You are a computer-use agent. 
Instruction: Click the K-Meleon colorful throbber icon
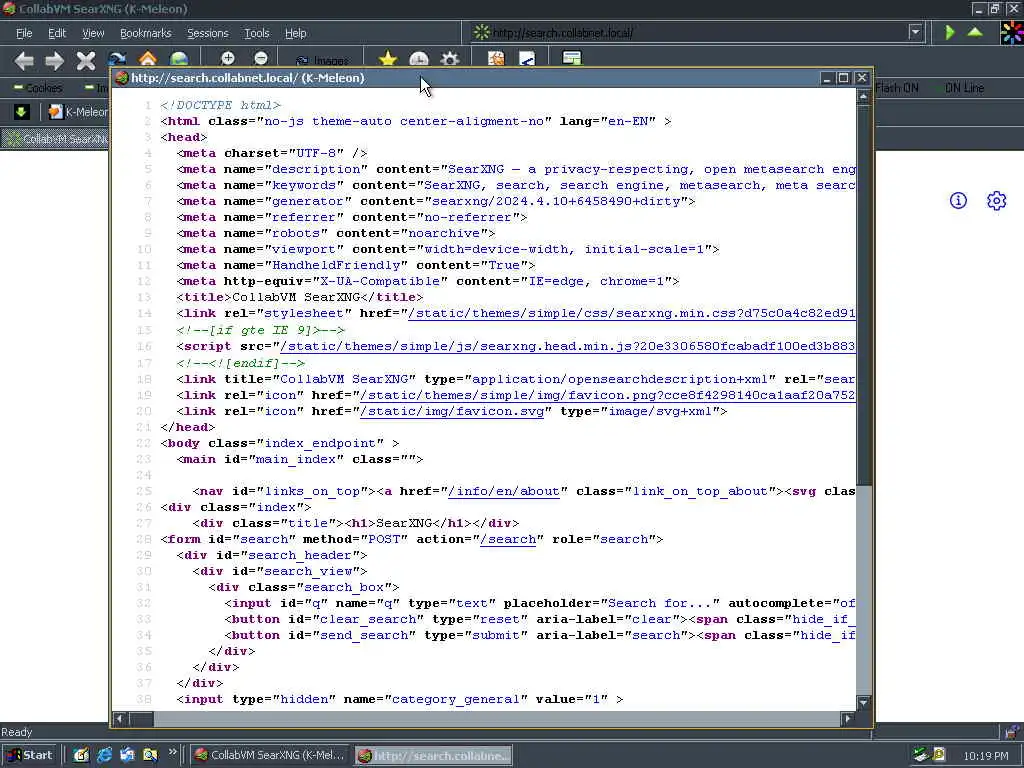pos(1012,33)
